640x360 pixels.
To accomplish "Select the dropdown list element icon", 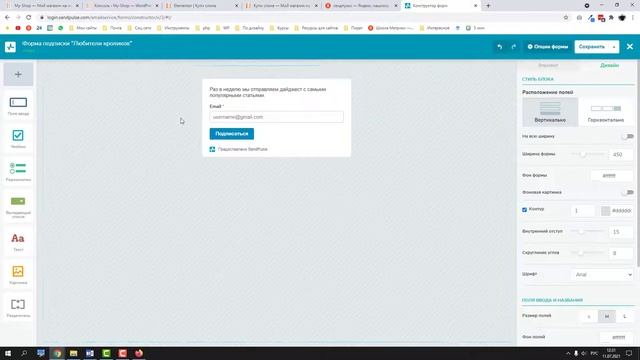I will tap(18, 201).
